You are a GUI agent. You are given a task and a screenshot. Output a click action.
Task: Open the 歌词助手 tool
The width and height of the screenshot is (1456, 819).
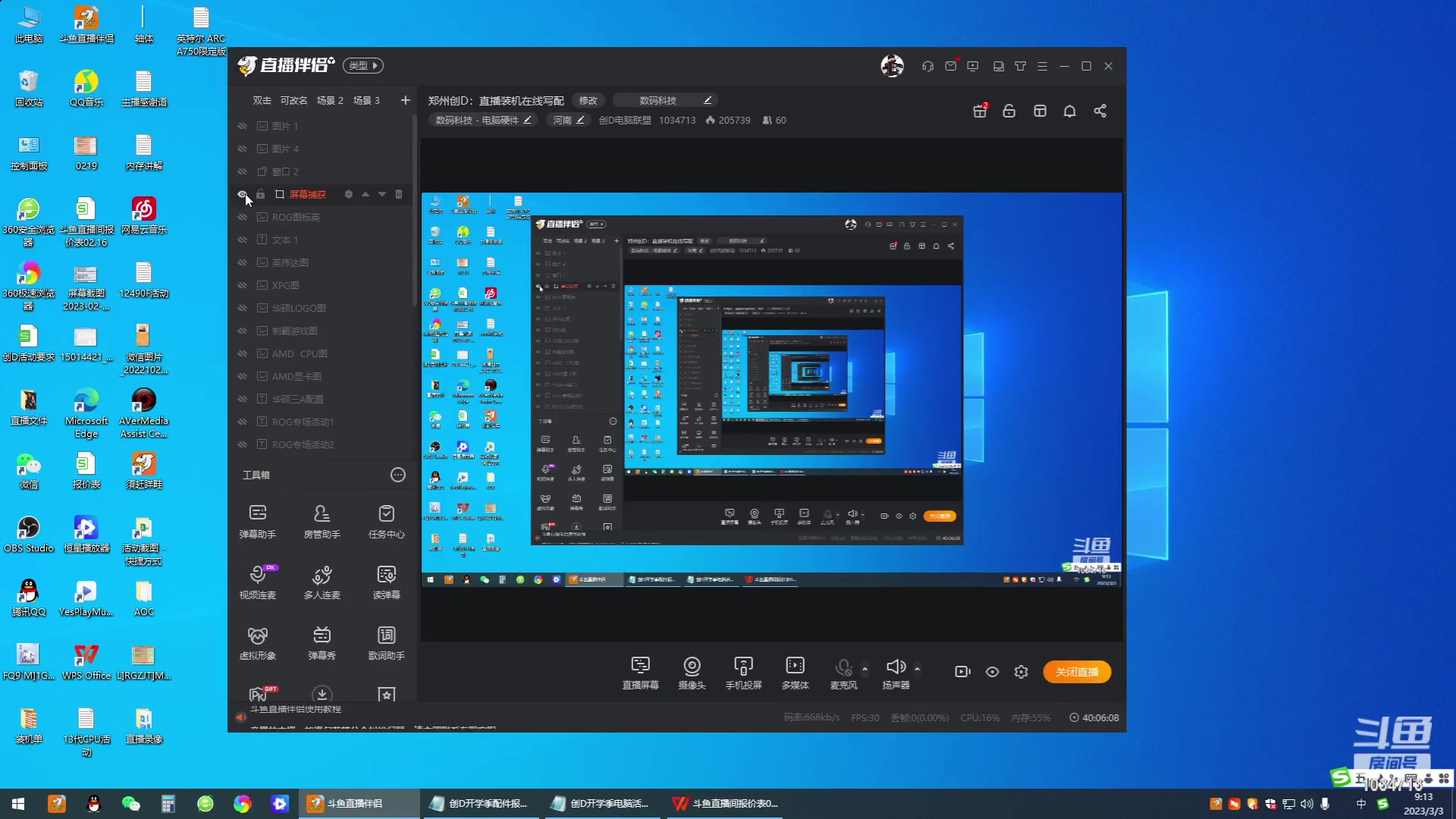(x=387, y=643)
